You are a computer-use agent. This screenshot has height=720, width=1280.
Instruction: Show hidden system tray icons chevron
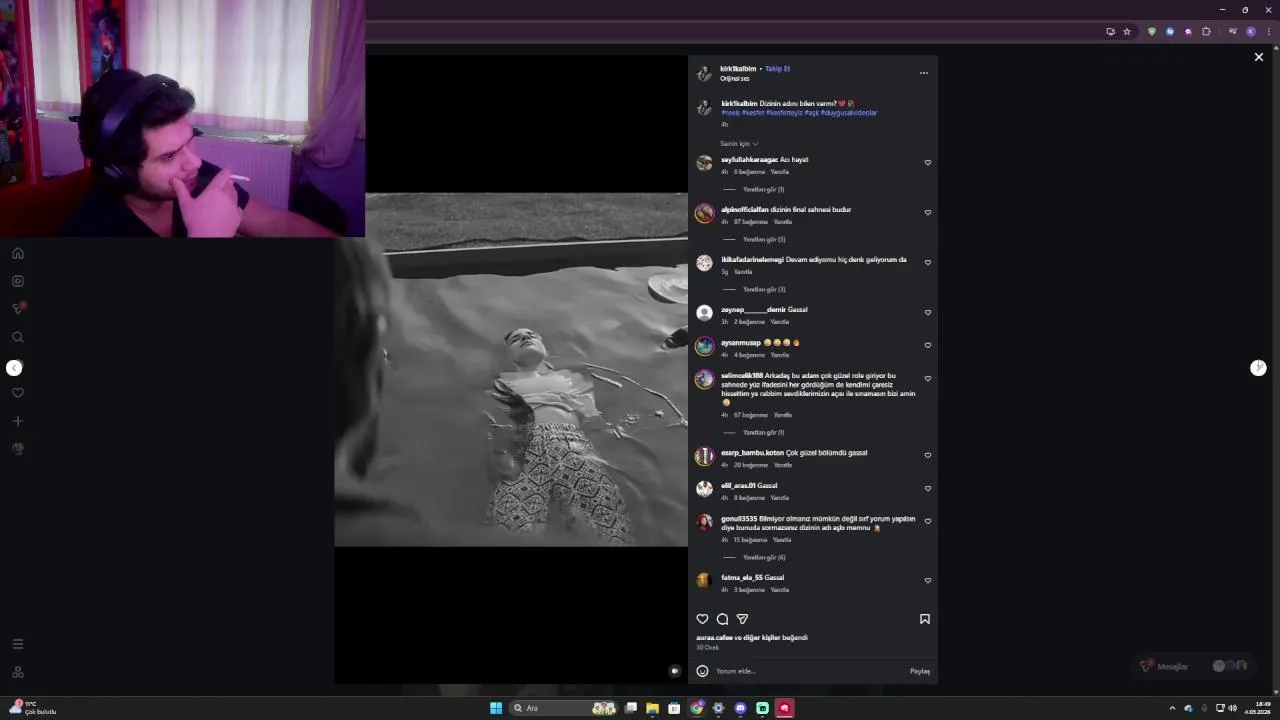1172,708
